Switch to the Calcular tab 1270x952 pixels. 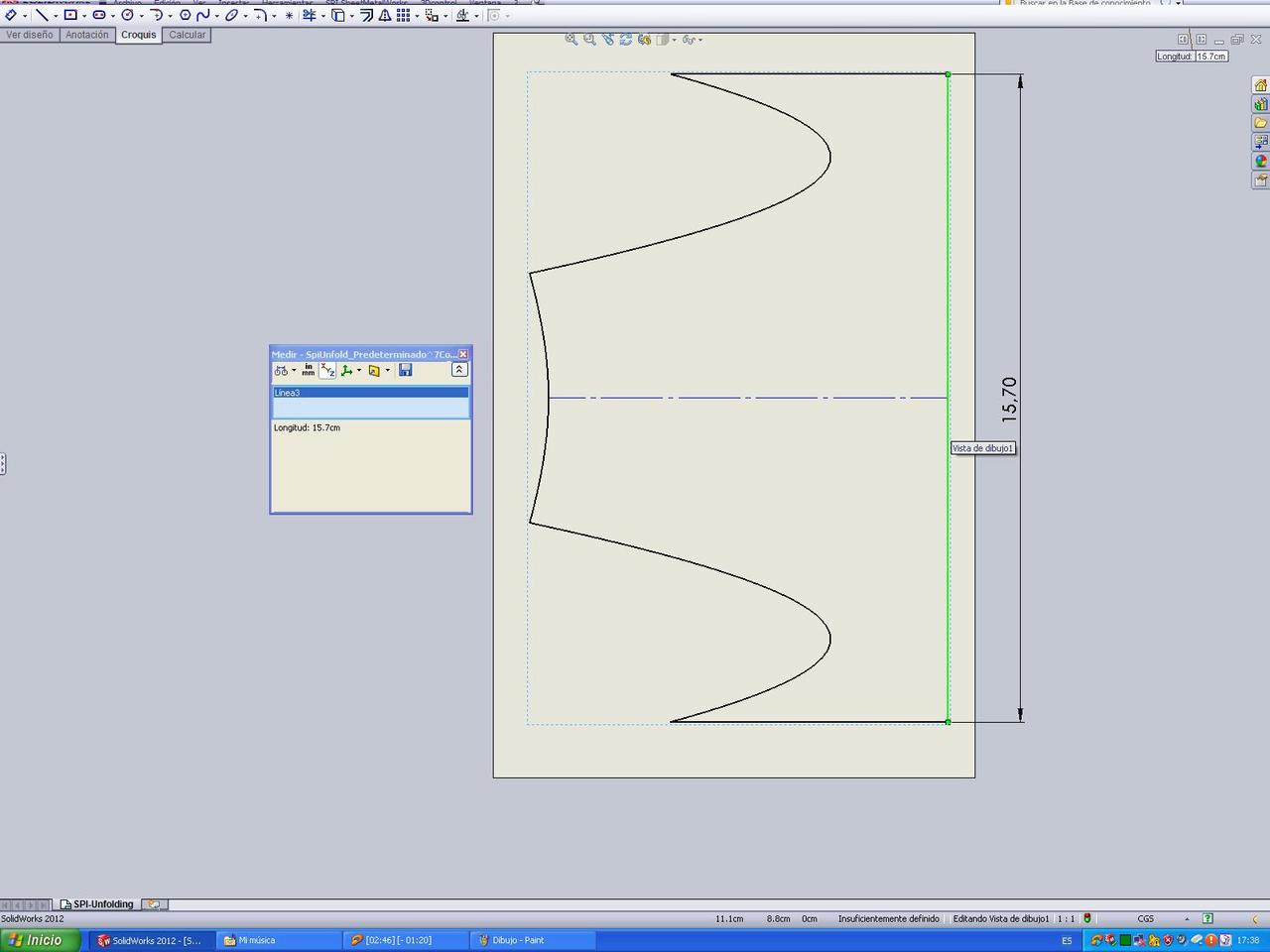[187, 35]
